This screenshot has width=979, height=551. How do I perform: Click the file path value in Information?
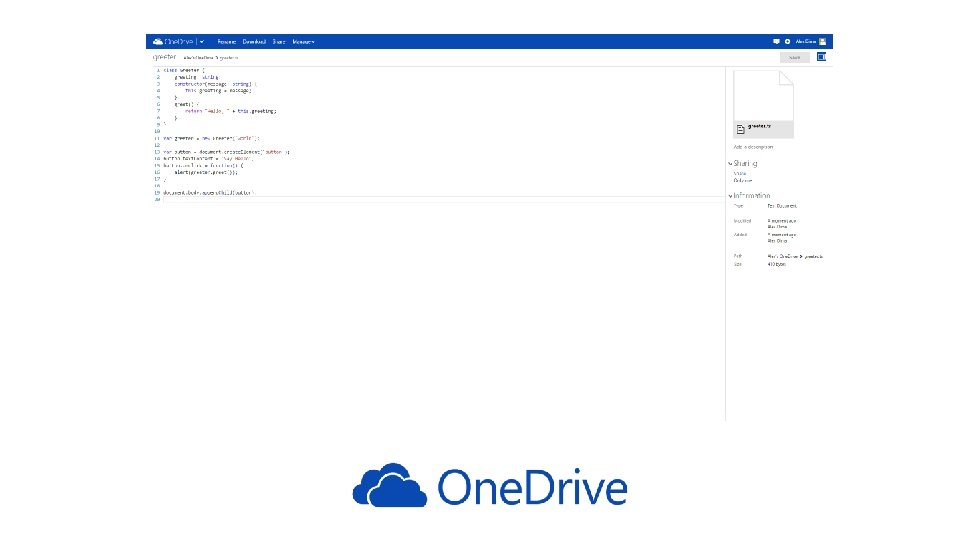[x=795, y=256]
